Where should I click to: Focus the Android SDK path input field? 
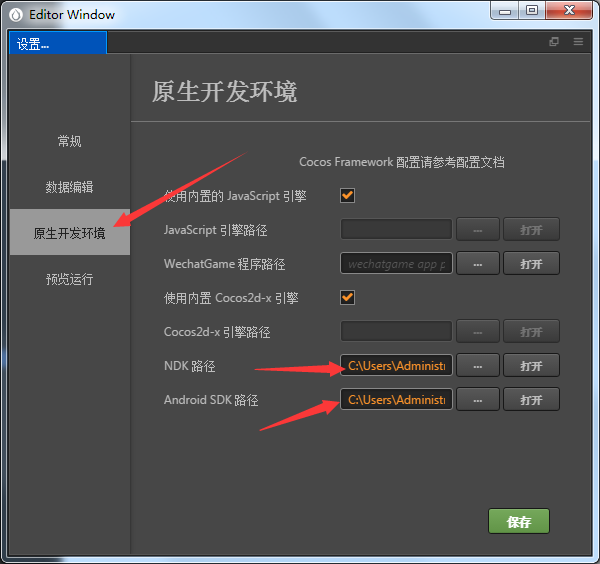[x=396, y=399]
